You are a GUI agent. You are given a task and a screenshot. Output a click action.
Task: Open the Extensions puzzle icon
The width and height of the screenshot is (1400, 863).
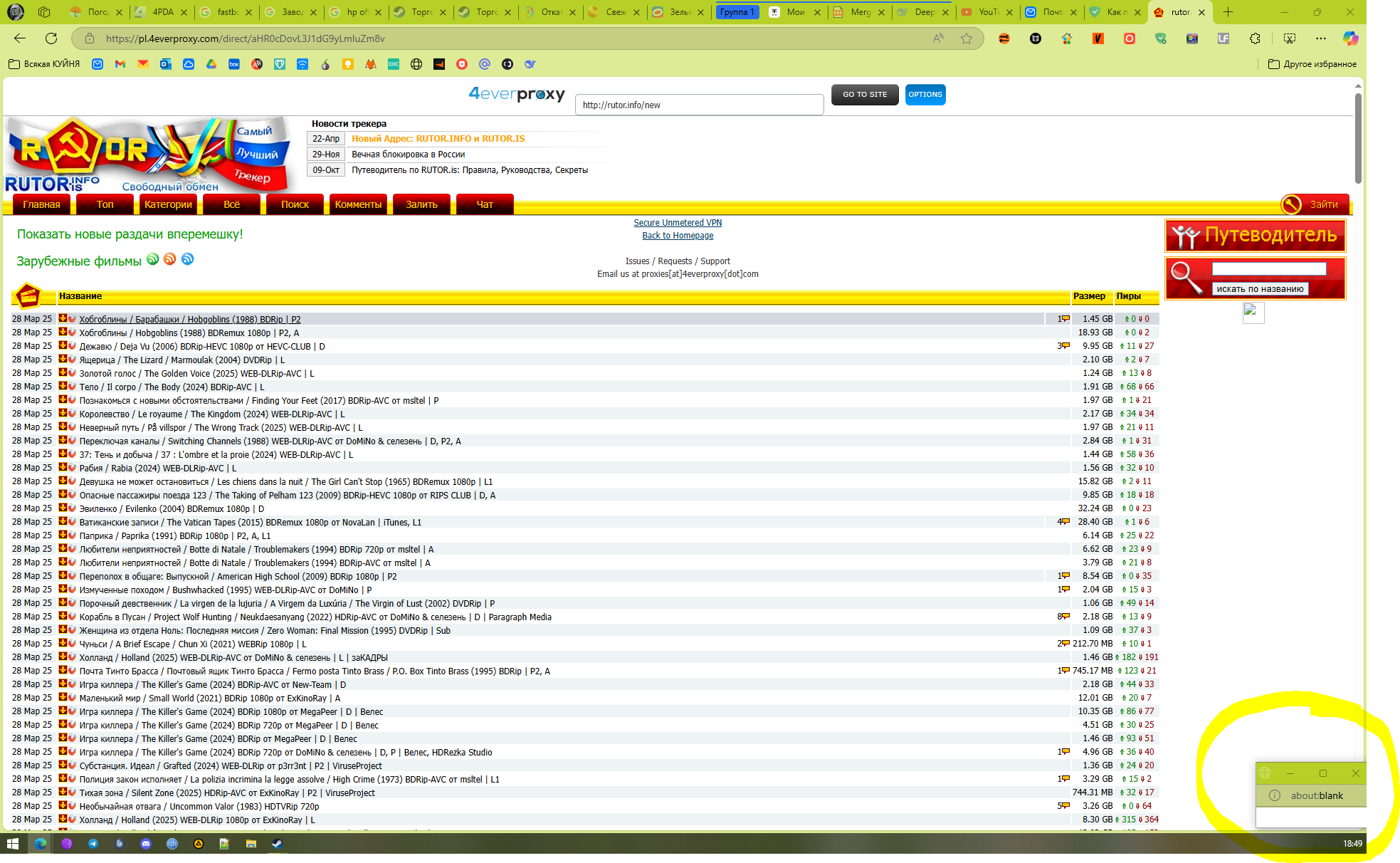pos(1255,38)
